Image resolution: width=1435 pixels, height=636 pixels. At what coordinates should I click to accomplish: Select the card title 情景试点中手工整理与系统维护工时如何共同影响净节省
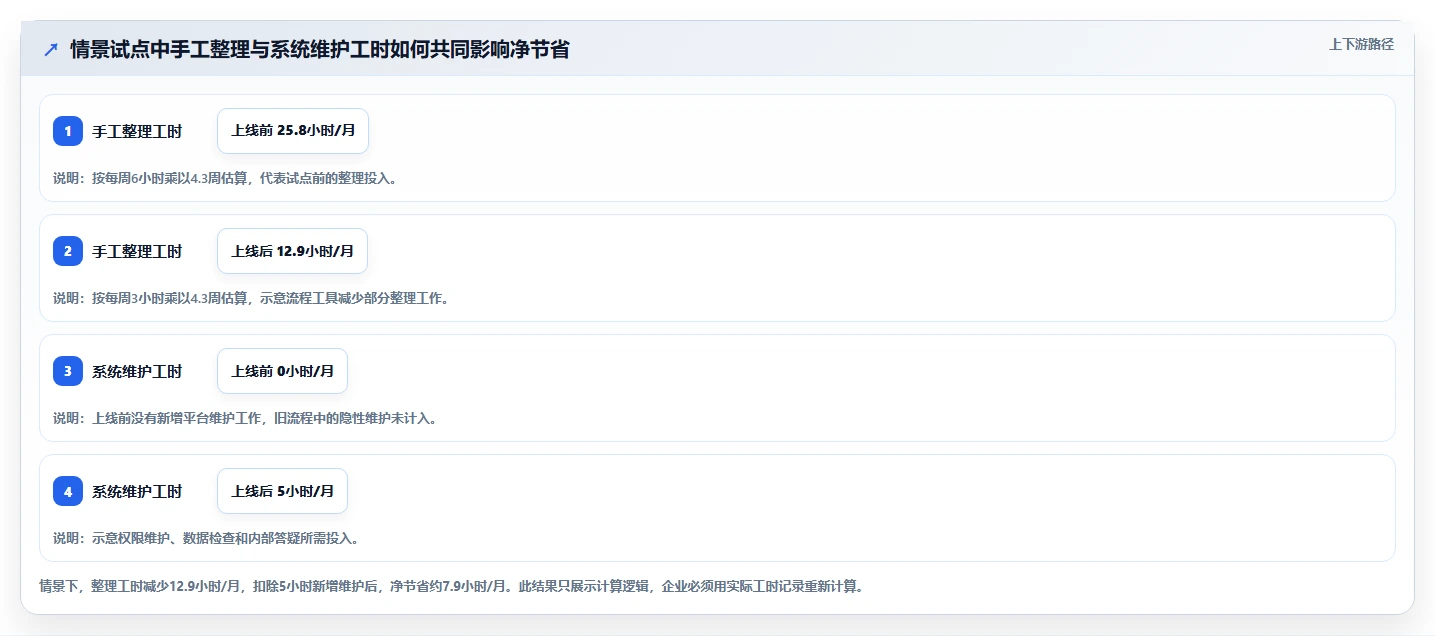pyautogui.click(x=320, y=49)
